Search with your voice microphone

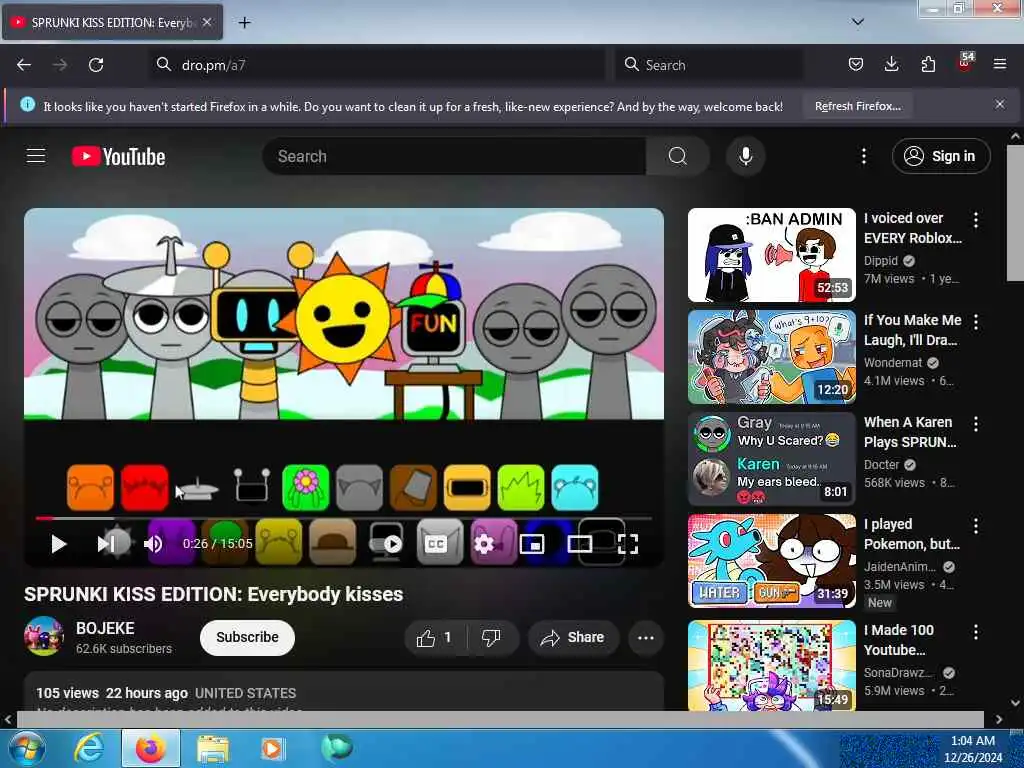(x=745, y=156)
